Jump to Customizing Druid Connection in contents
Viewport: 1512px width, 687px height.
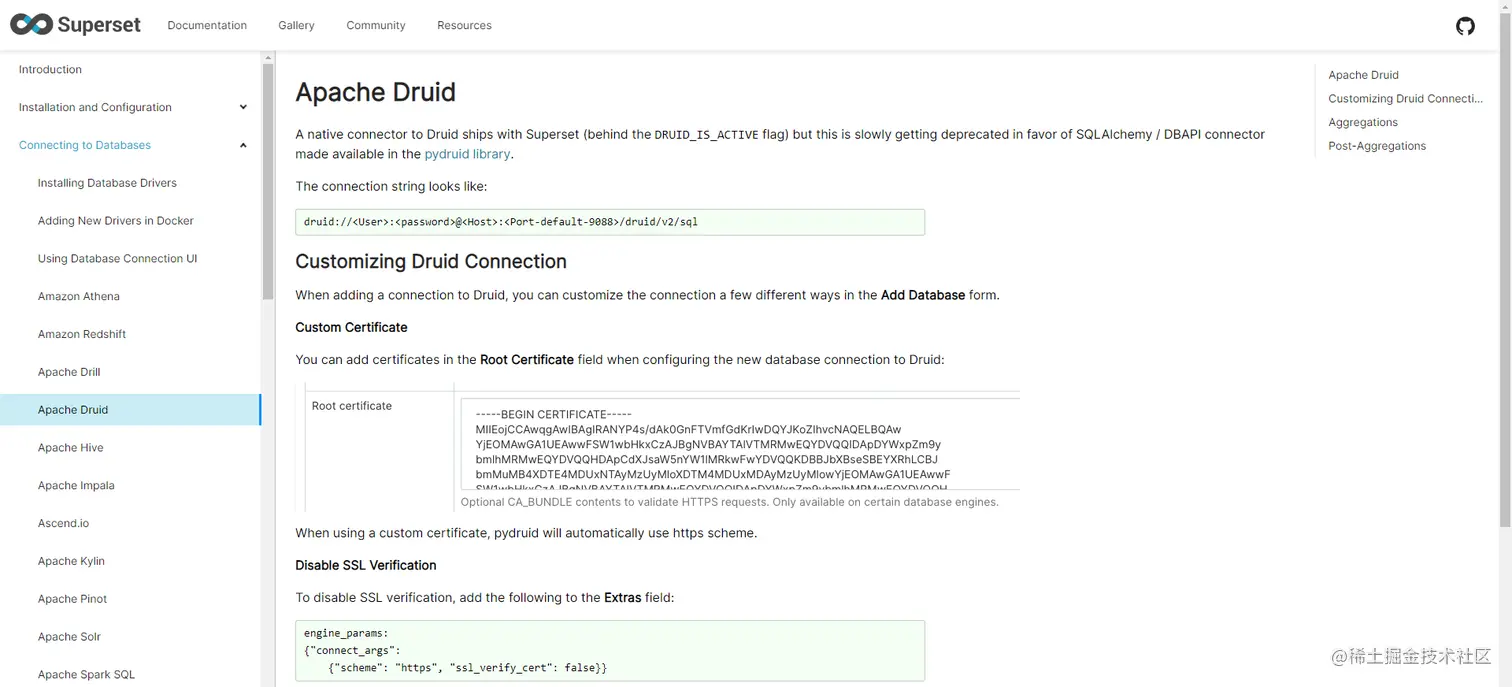click(x=1404, y=99)
